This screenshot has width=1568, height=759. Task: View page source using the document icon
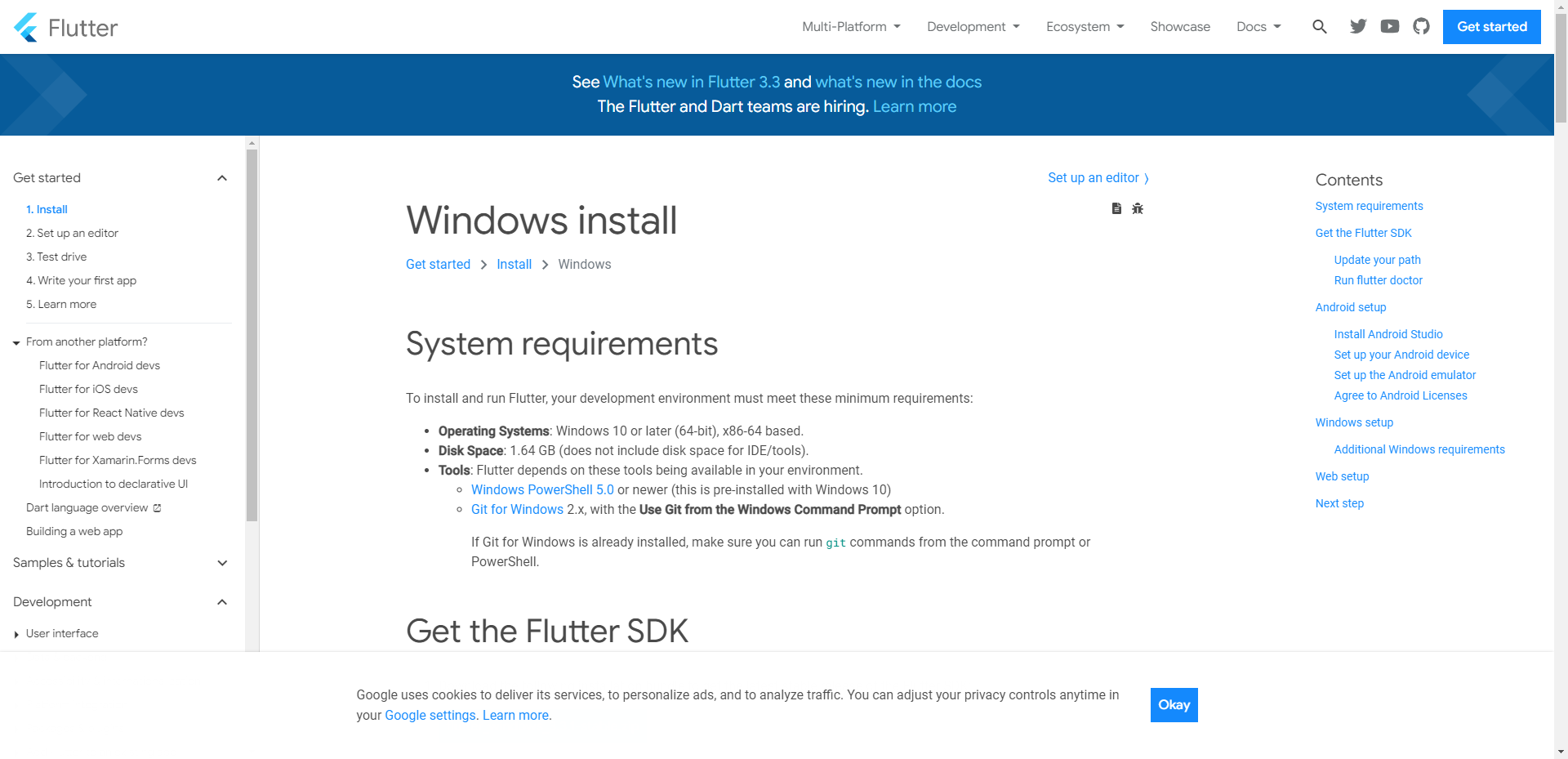tap(1116, 208)
